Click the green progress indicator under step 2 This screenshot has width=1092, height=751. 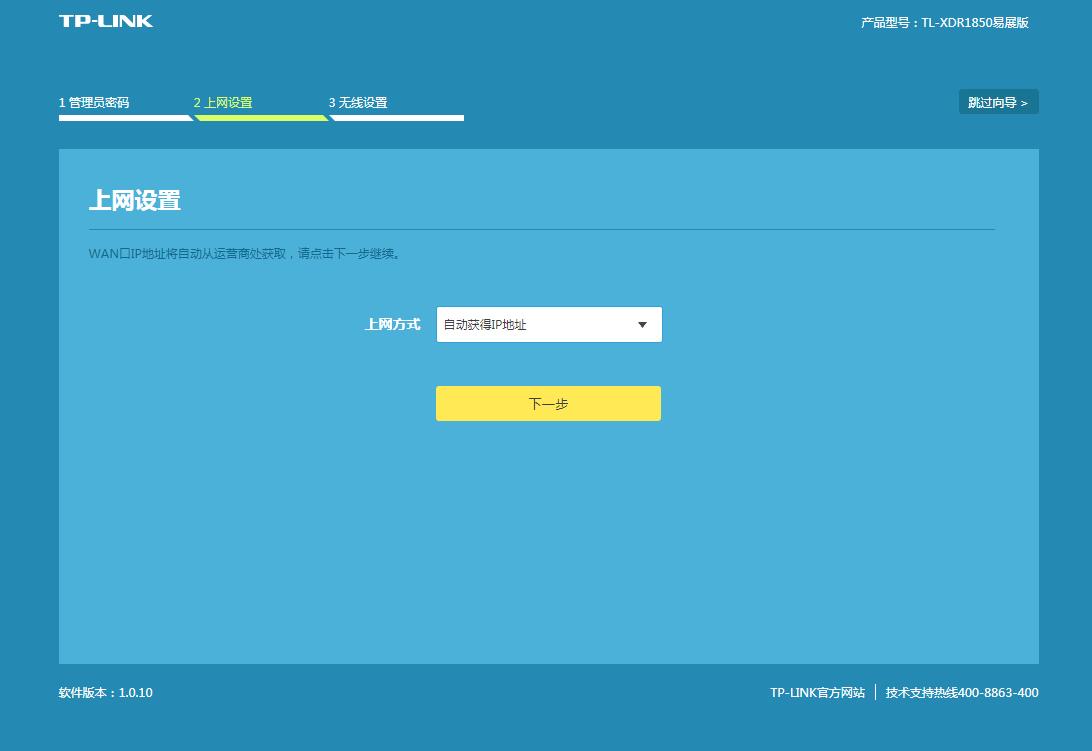[x=260, y=117]
